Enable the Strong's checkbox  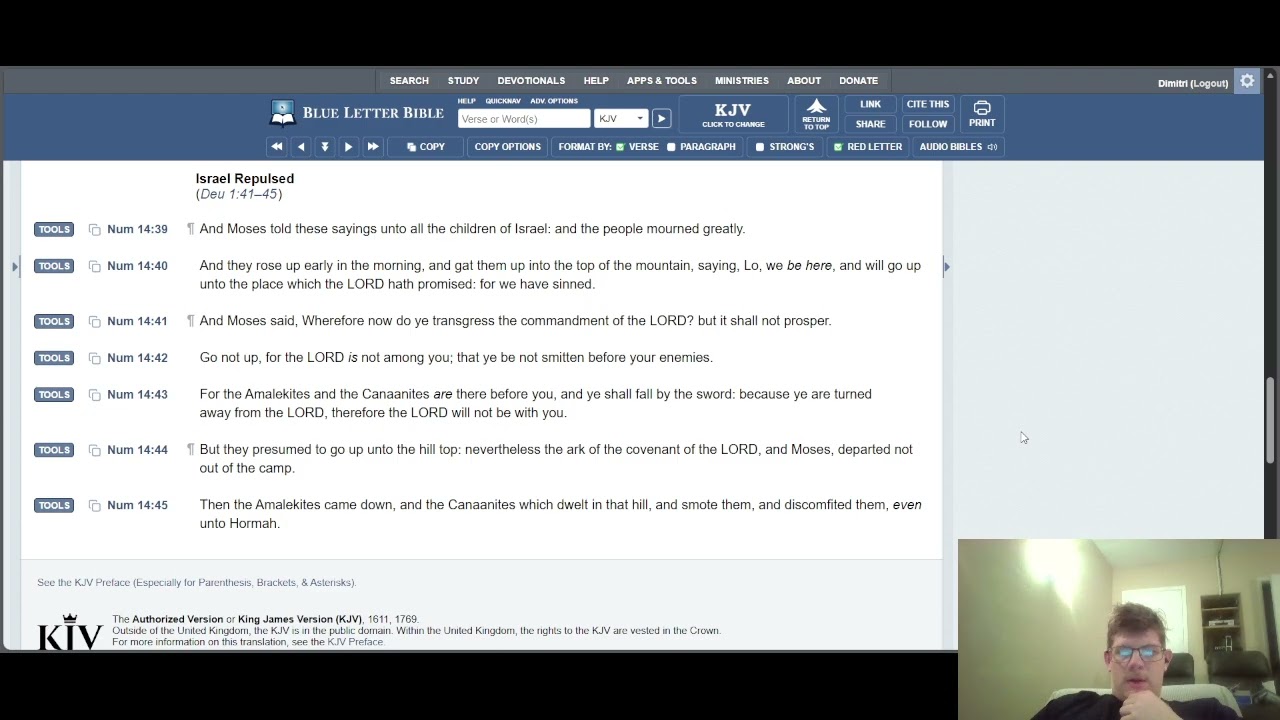pos(760,147)
